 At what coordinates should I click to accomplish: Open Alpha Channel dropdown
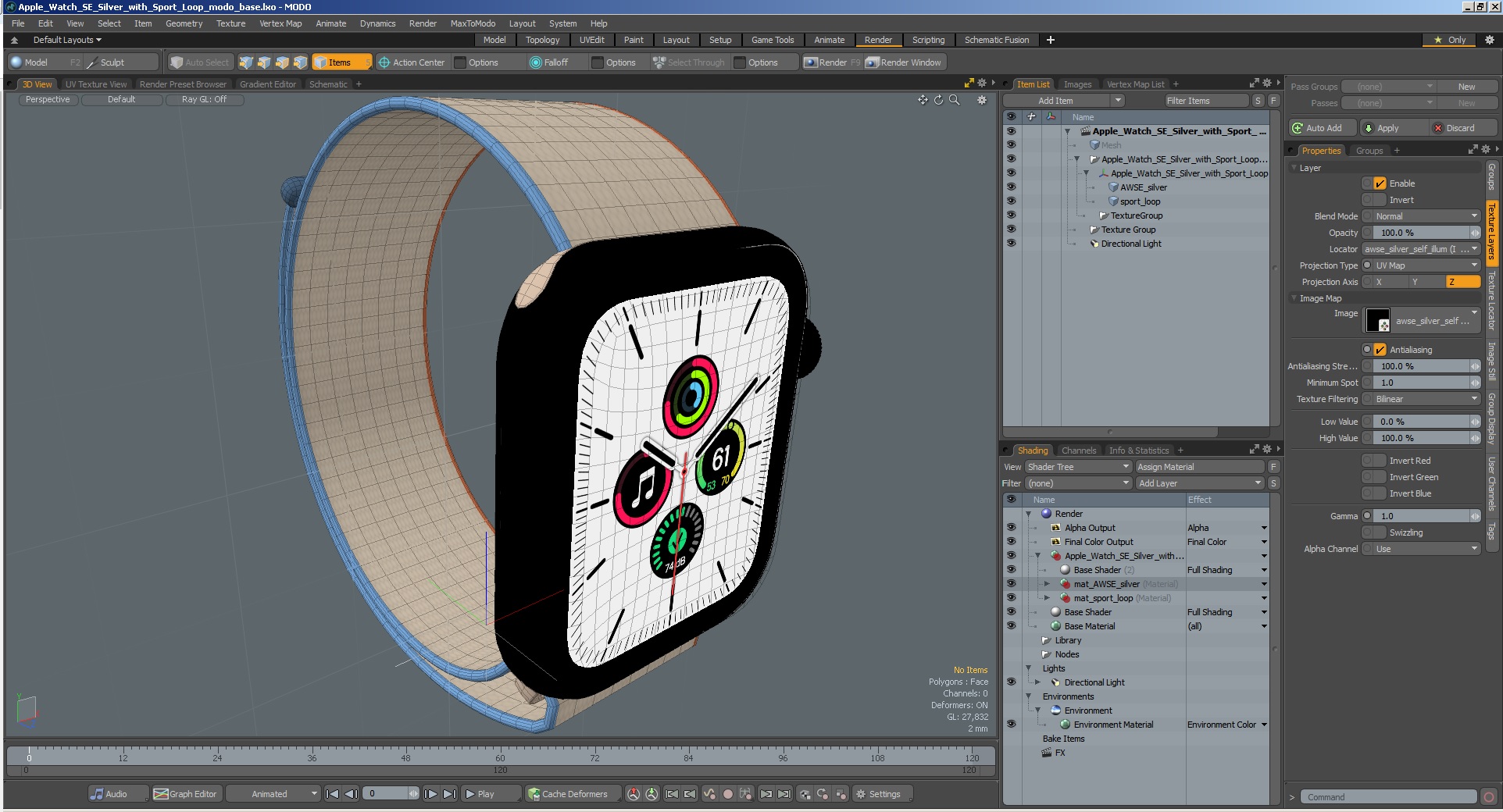click(1426, 549)
